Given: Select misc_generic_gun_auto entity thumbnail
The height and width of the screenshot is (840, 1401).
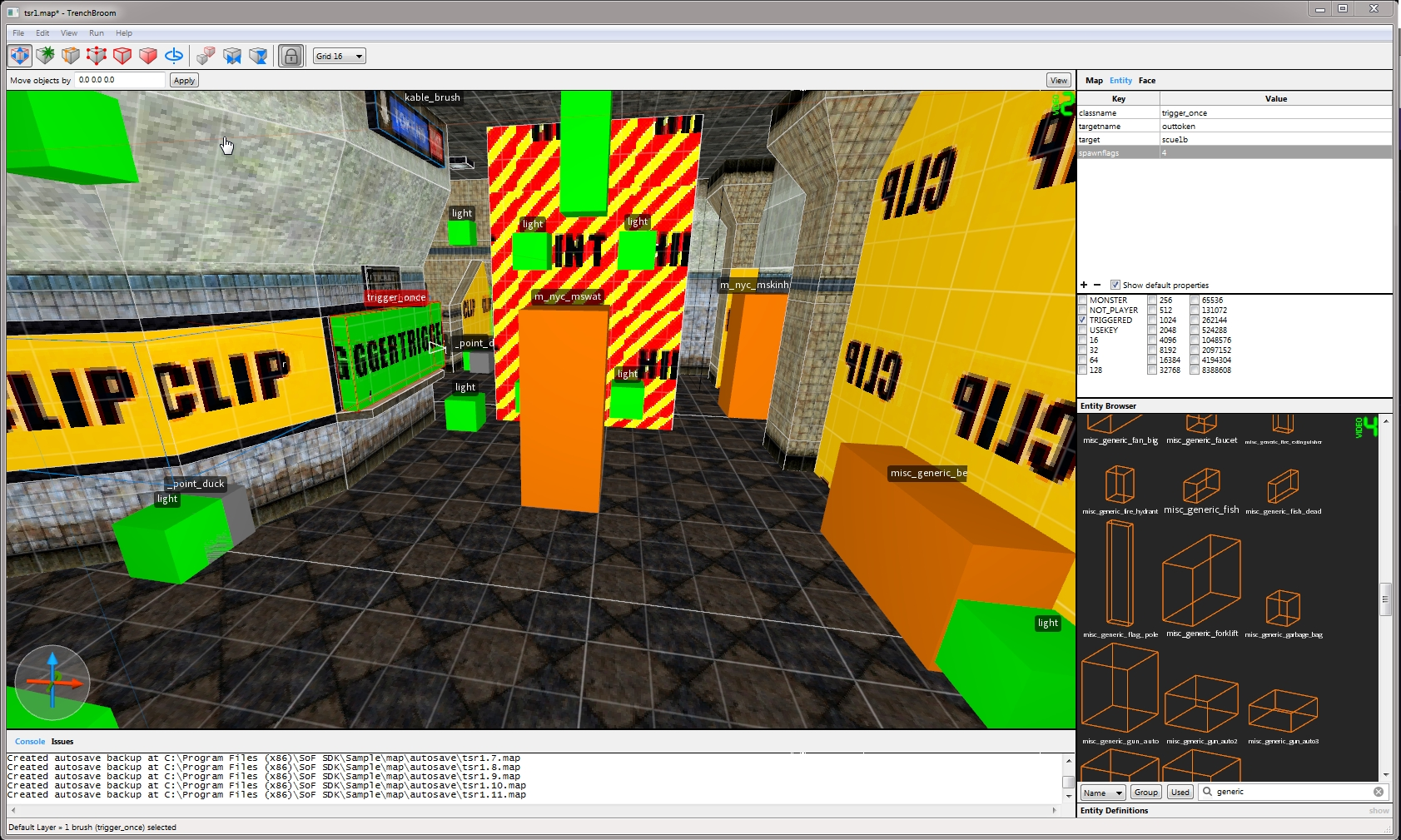Looking at the screenshot, I should click(1120, 693).
